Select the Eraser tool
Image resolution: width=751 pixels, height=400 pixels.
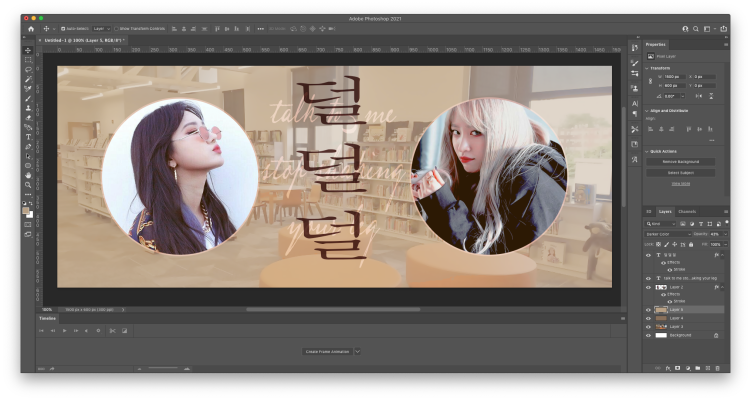(x=28, y=117)
